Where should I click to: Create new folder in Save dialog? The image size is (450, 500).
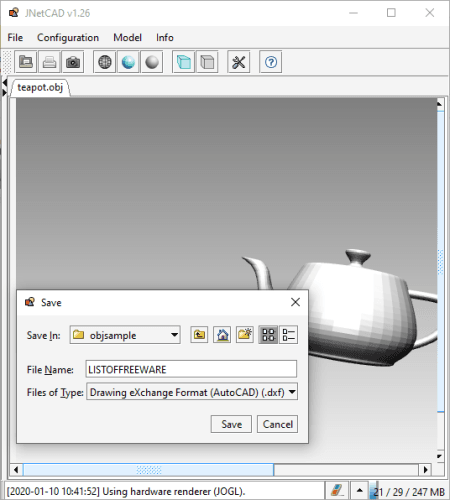[x=245, y=334]
